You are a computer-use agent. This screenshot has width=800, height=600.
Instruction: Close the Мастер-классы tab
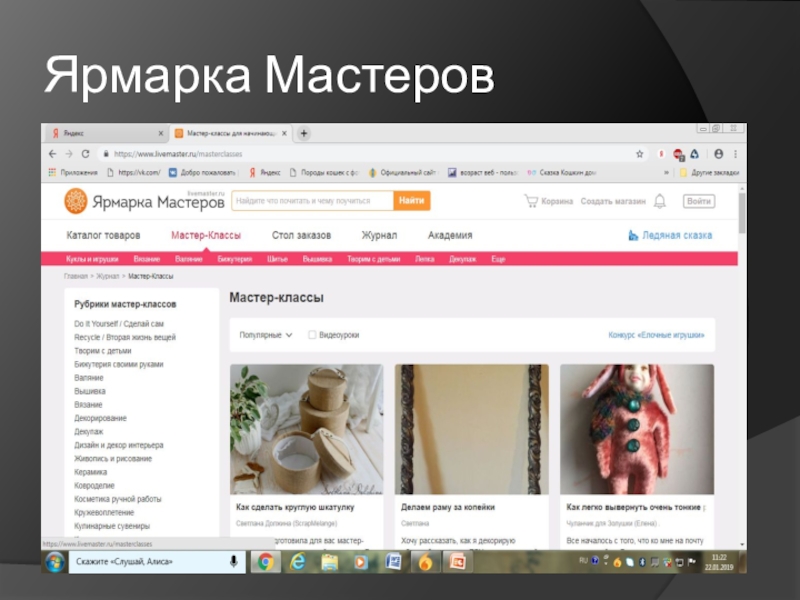click(x=284, y=133)
